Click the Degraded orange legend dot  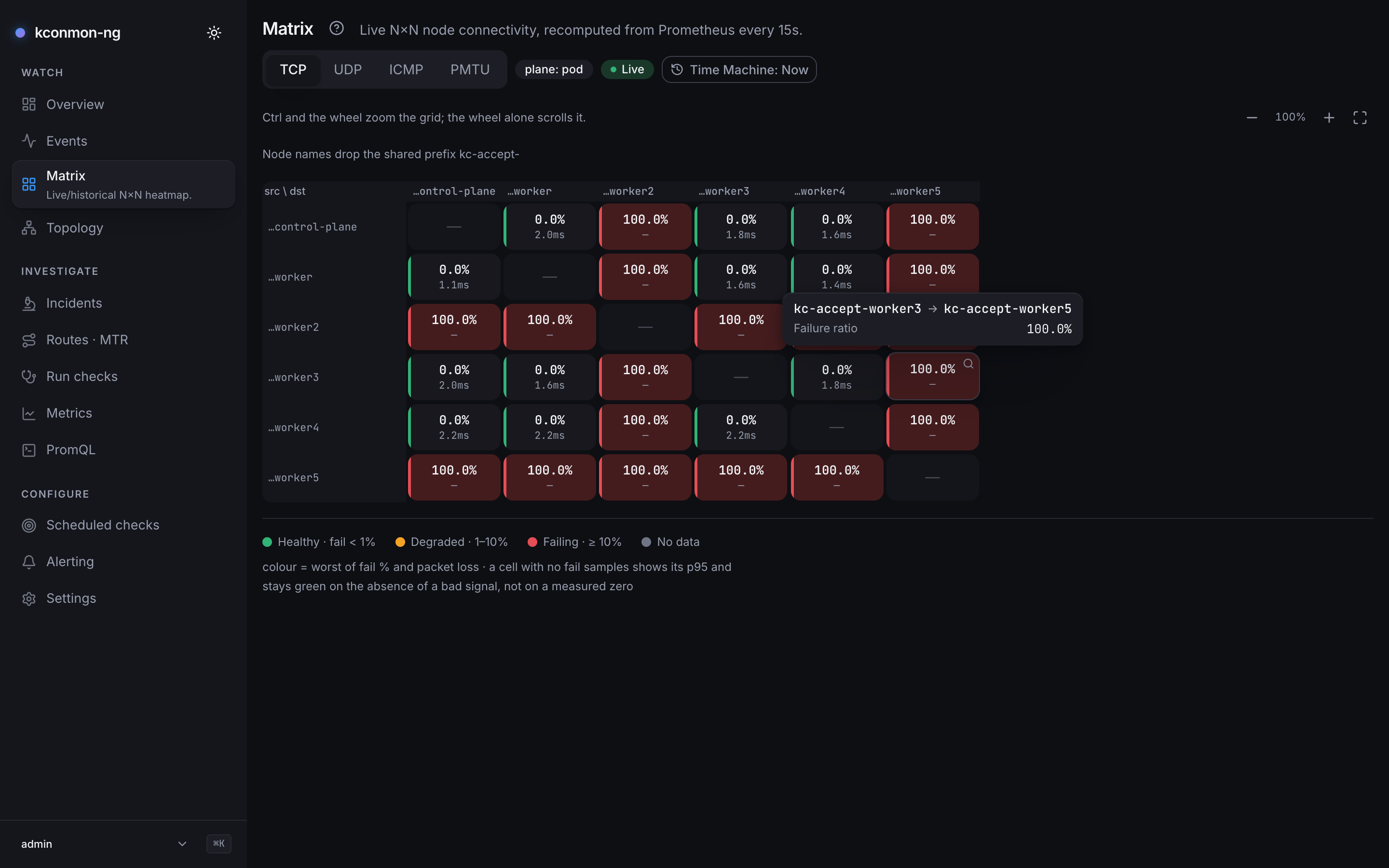click(400, 542)
